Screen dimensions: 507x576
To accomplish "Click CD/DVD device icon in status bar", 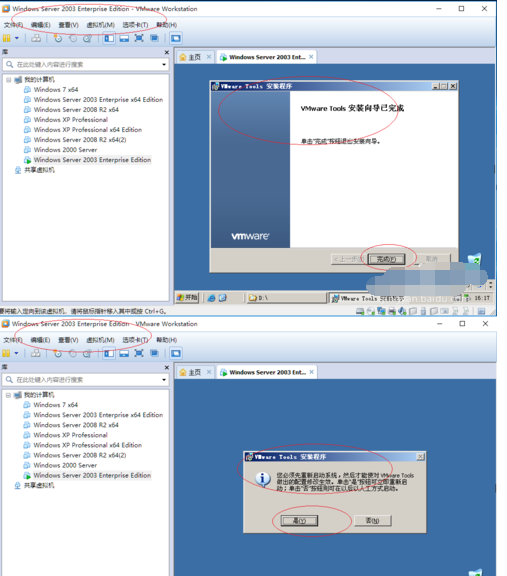I will click(371, 312).
